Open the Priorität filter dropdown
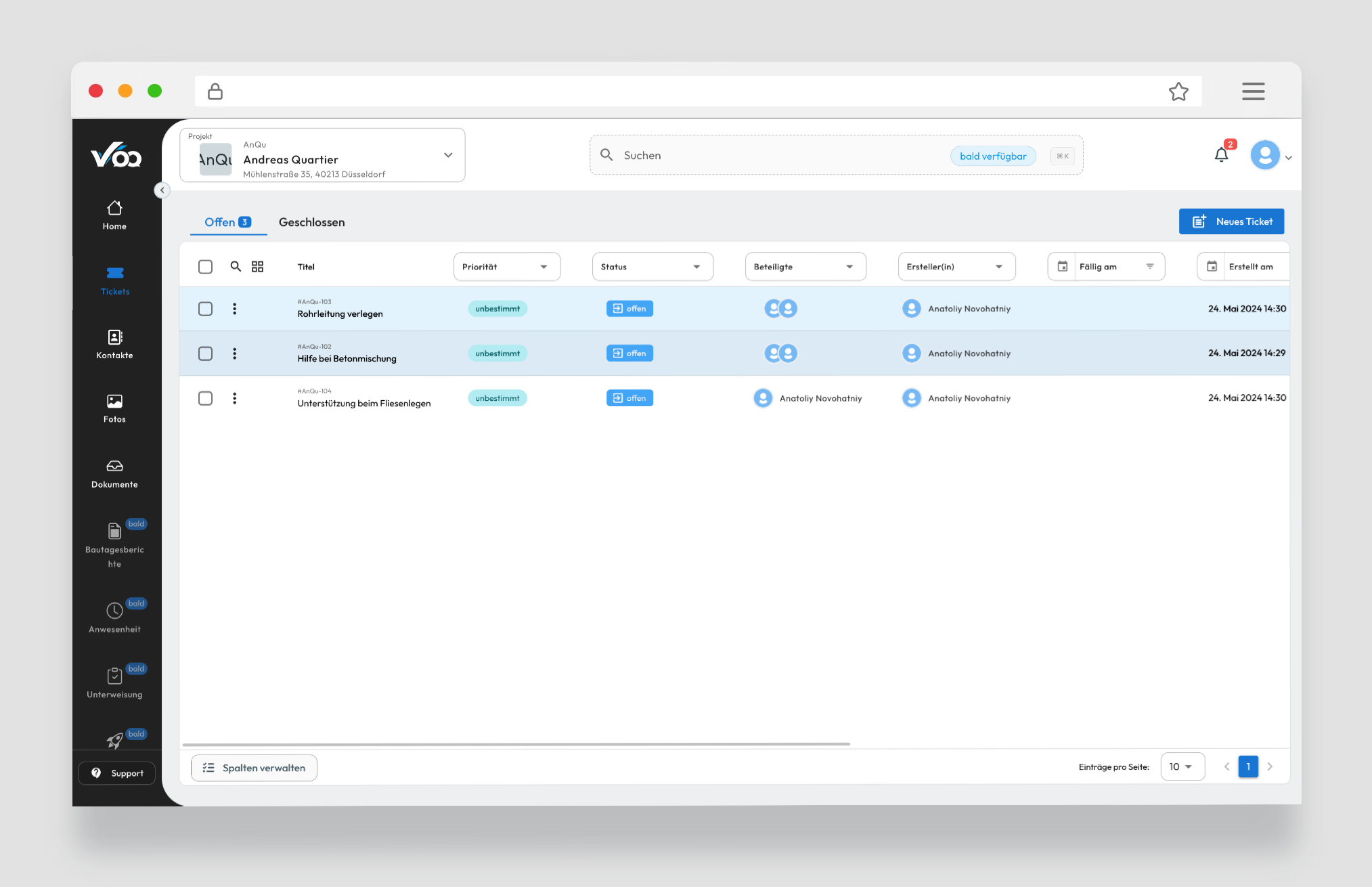Screen dimensions: 1372x887 pos(506,267)
